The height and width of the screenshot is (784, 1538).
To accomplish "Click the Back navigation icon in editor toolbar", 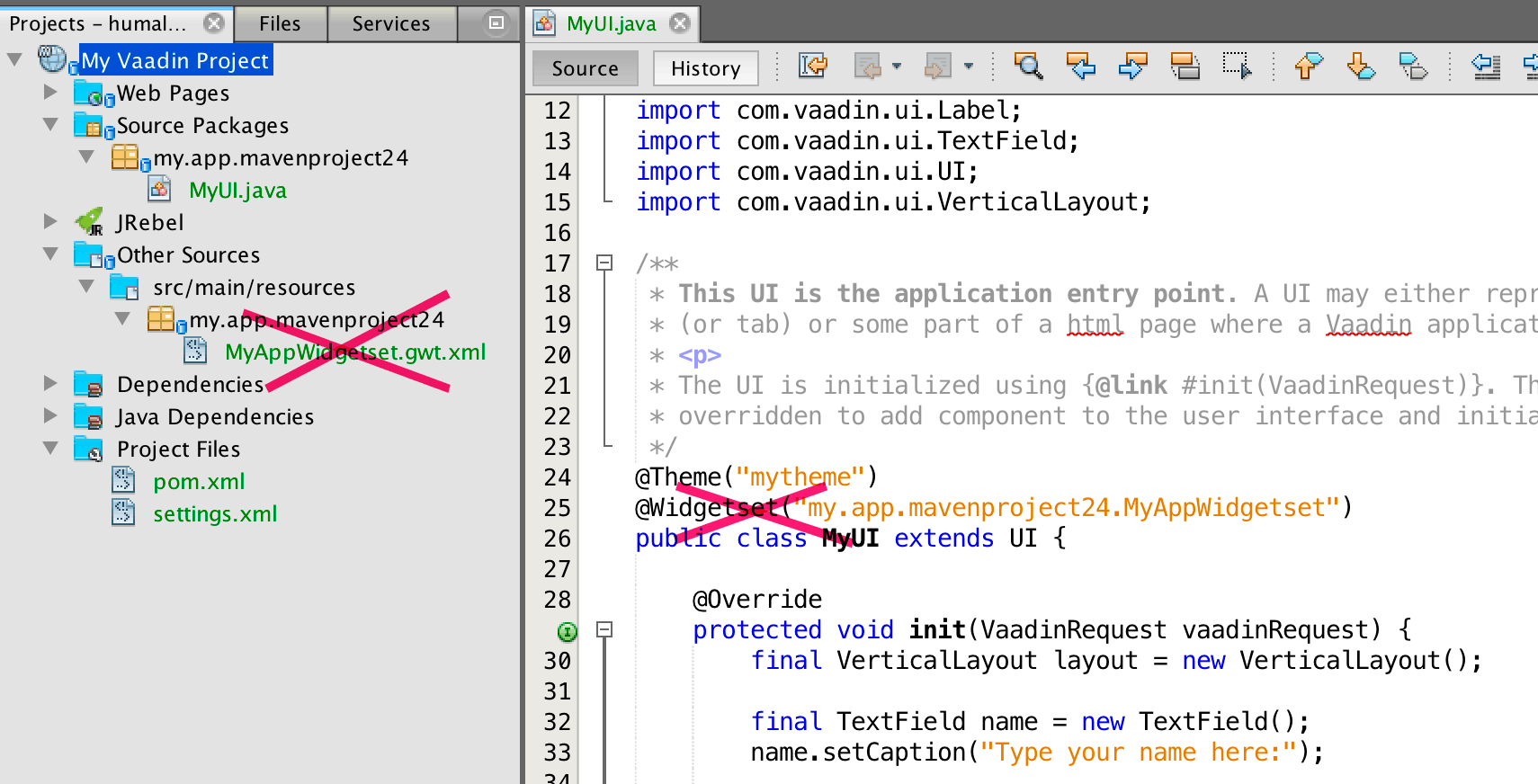I will 868,67.
